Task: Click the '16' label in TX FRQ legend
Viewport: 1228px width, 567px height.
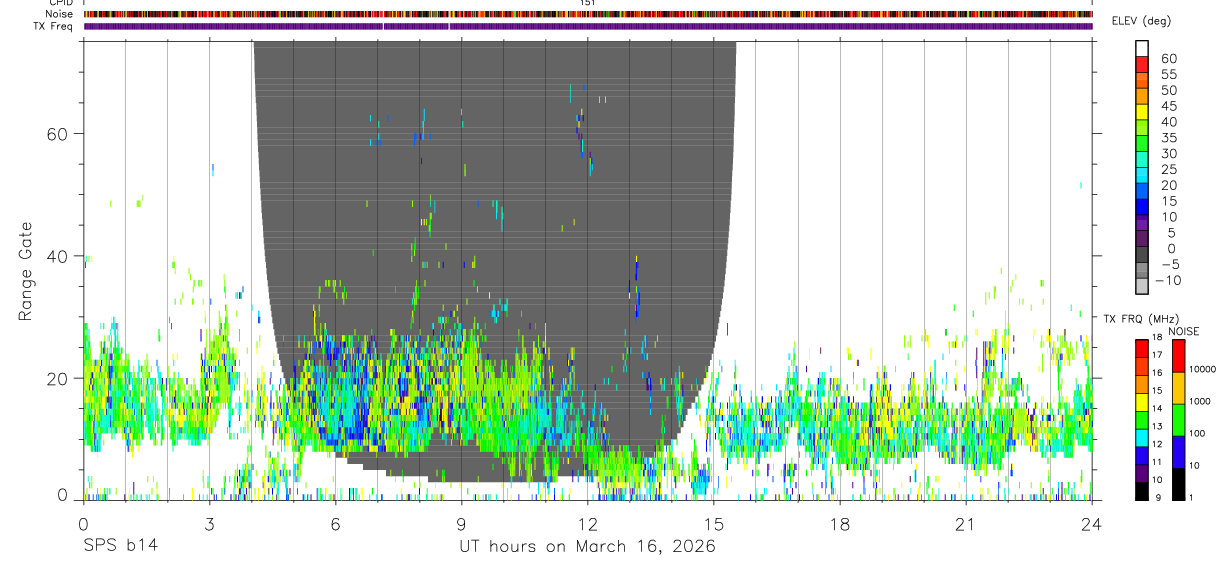Action: (x=1156, y=373)
